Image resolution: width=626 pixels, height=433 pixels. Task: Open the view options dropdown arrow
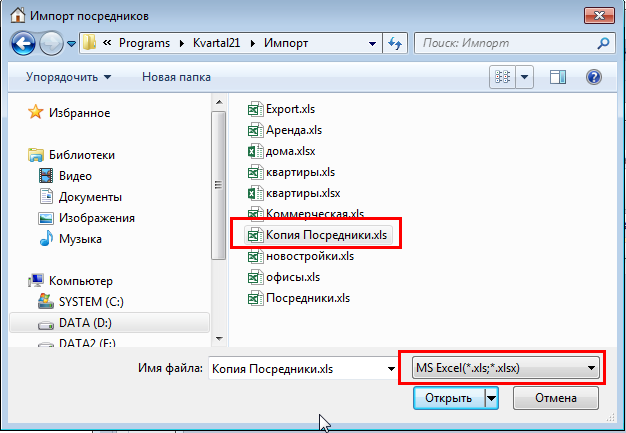coord(525,77)
